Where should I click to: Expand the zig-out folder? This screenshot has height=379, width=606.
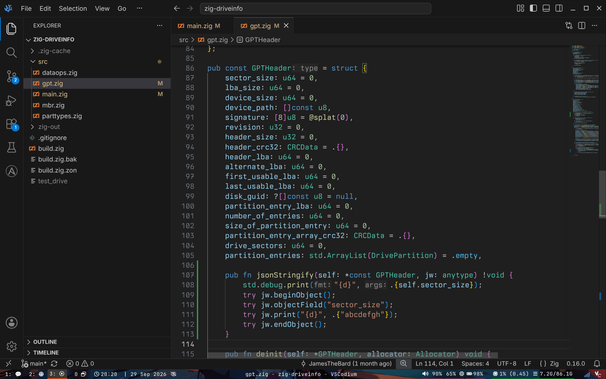point(97,127)
